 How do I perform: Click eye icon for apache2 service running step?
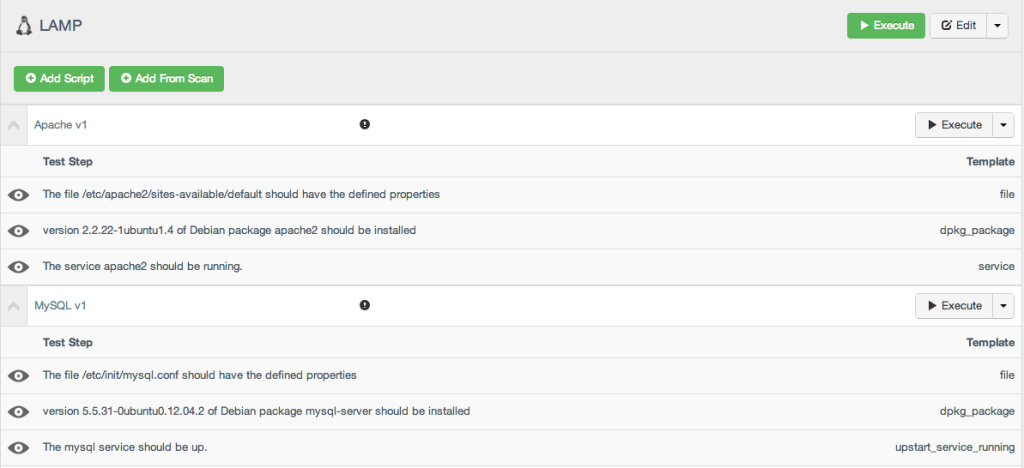click(x=19, y=267)
